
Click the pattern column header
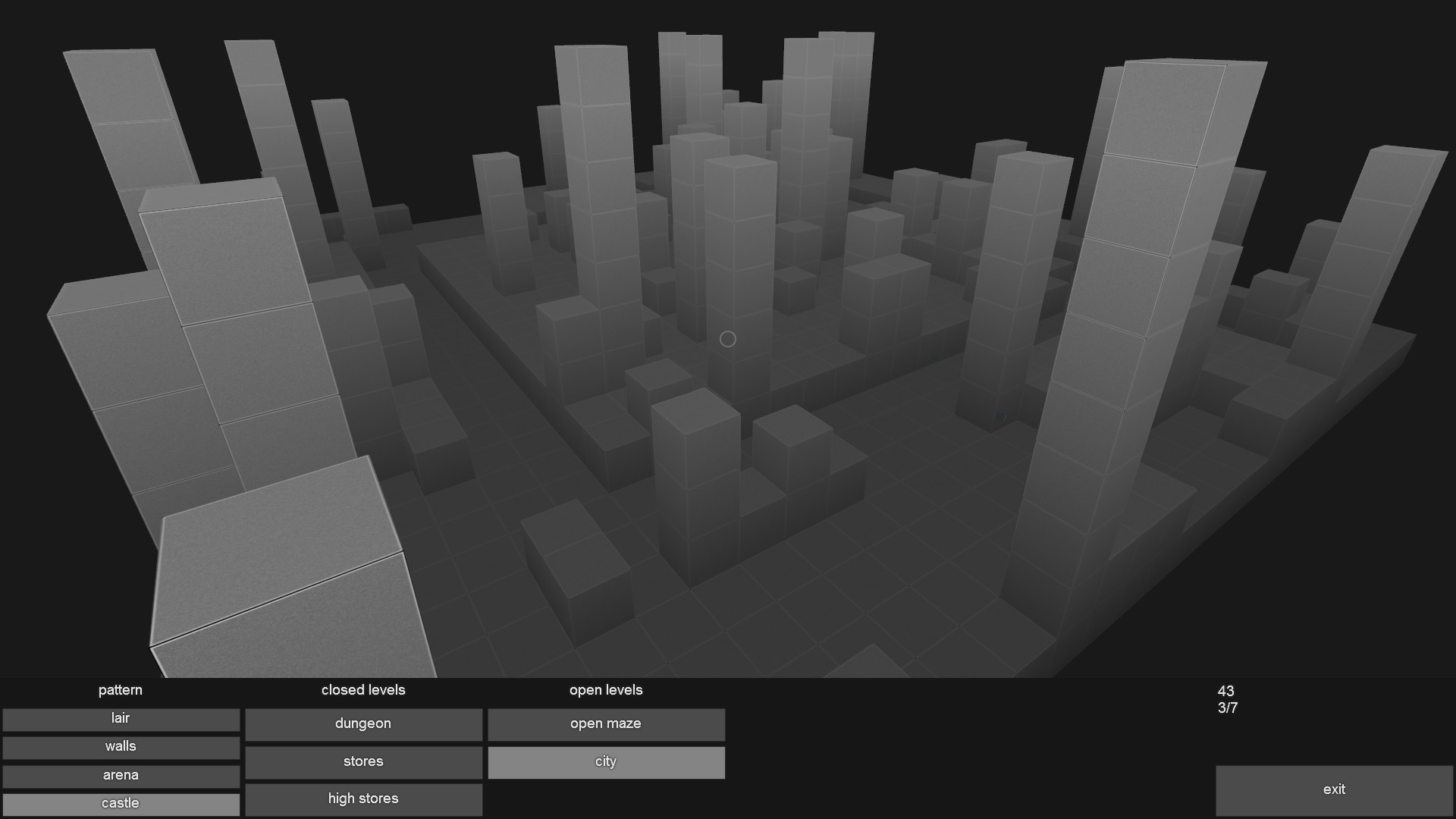(x=120, y=690)
